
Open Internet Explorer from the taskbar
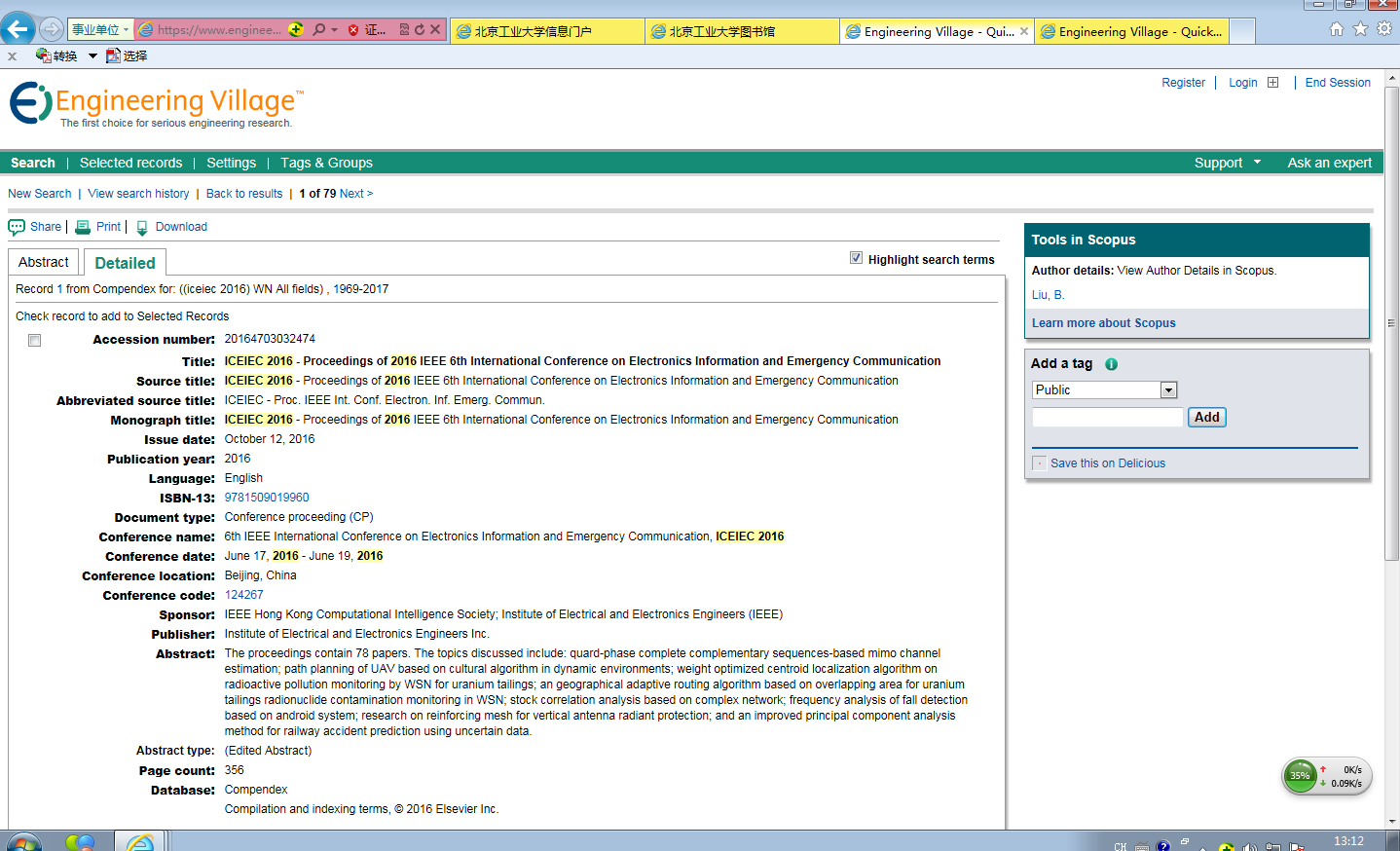point(140,842)
